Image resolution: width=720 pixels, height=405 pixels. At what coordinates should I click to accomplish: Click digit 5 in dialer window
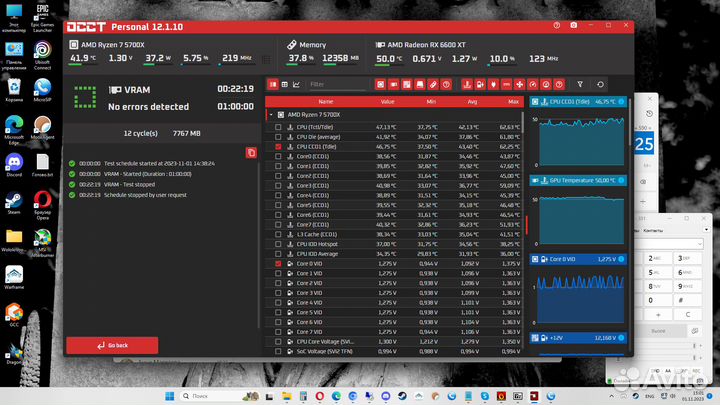pos(657,272)
